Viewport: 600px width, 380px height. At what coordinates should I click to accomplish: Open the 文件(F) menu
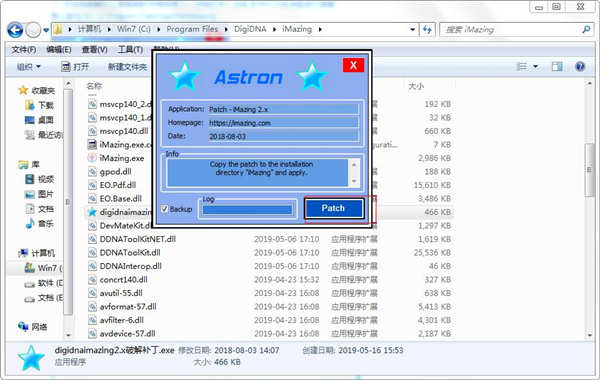[24, 50]
